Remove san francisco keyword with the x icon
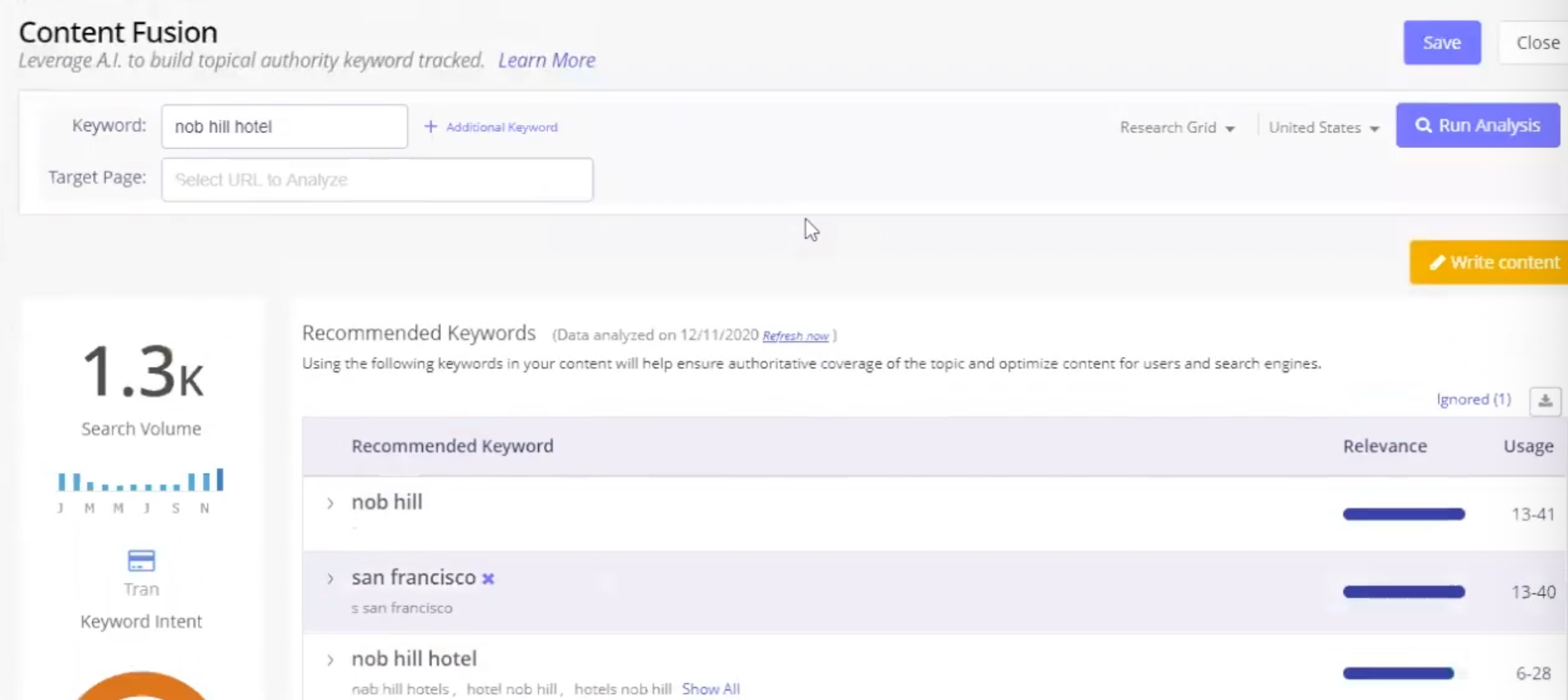 [488, 579]
